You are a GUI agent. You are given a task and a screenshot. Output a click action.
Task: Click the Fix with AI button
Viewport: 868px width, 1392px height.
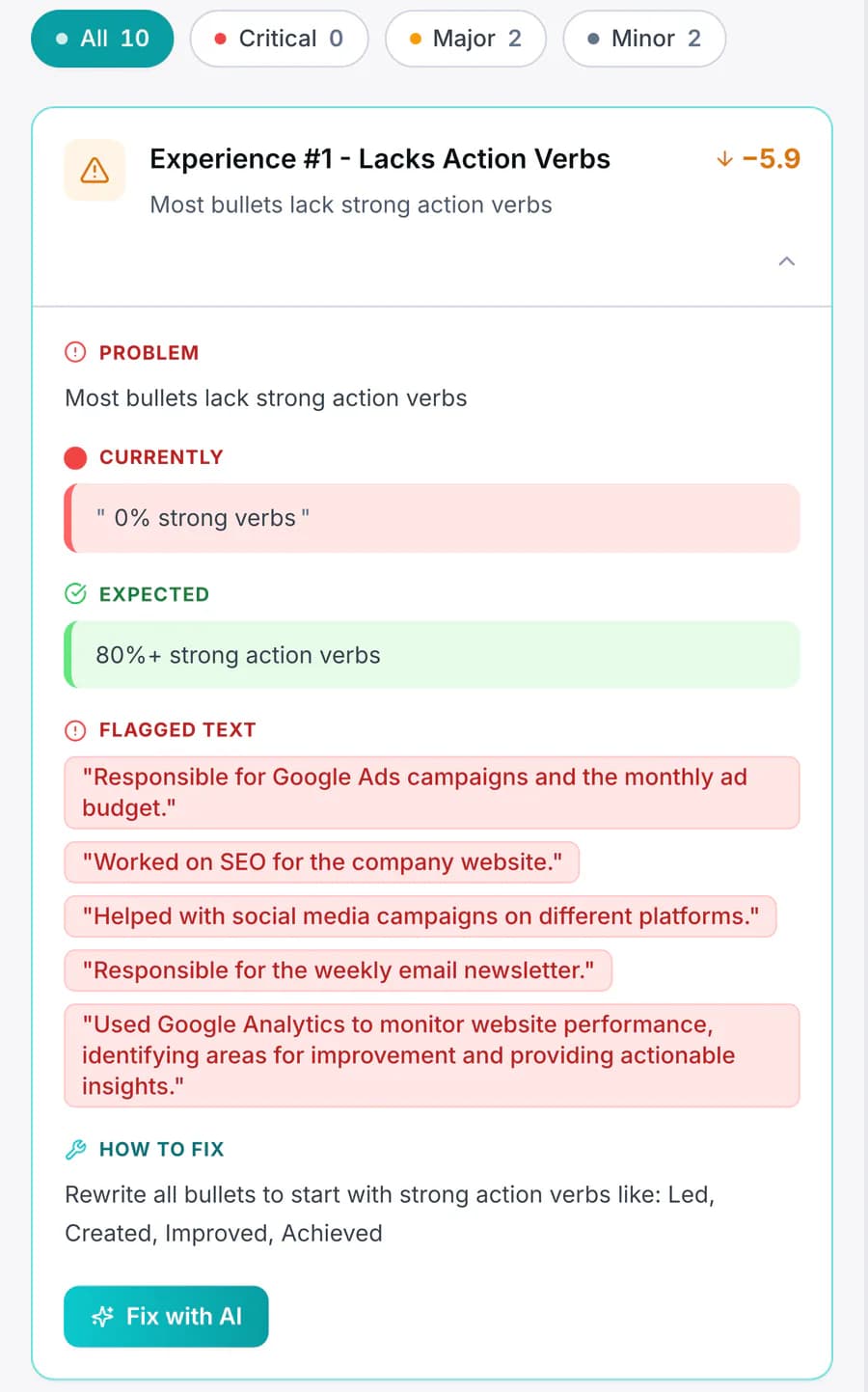click(x=166, y=1317)
